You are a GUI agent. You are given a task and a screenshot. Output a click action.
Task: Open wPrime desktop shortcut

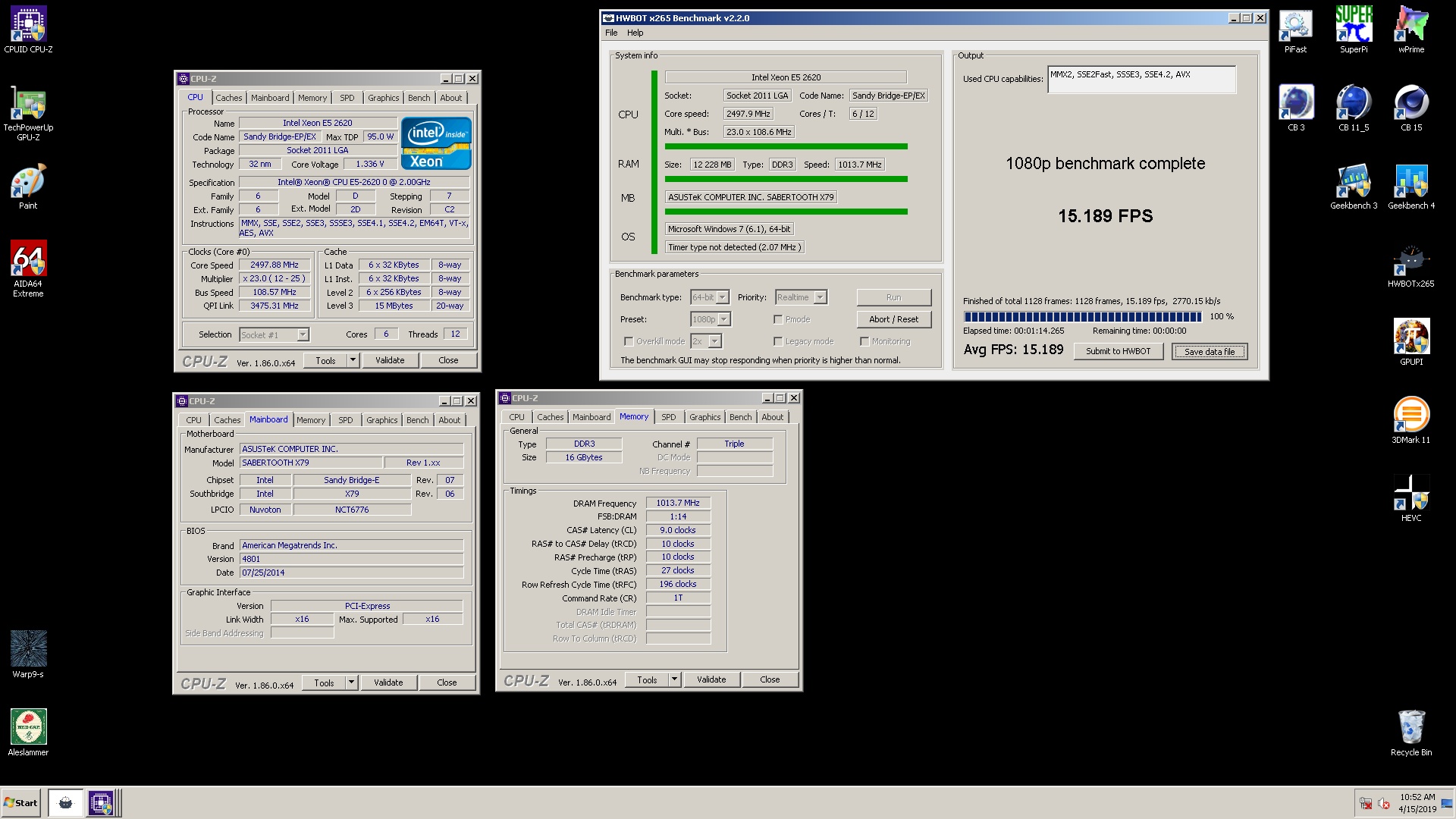tap(1411, 30)
